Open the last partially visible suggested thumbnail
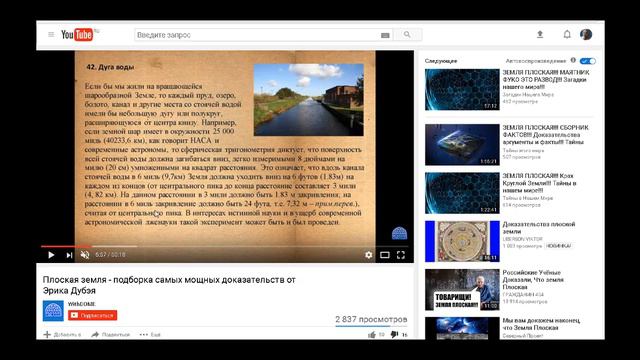The image size is (640, 360). (462, 328)
